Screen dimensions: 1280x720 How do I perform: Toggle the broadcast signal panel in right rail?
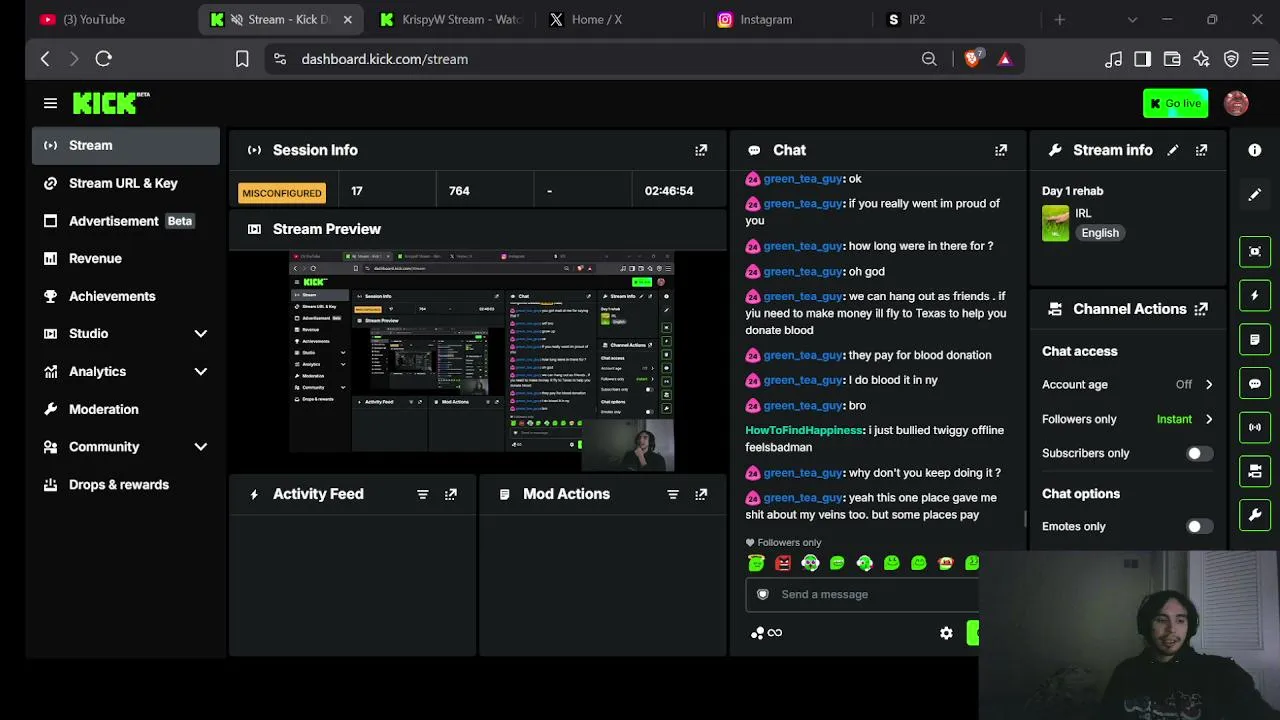(x=1255, y=427)
